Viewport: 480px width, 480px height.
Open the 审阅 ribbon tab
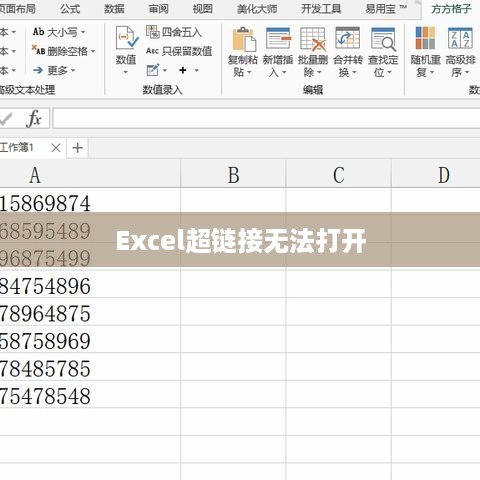[x=158, y=9]
